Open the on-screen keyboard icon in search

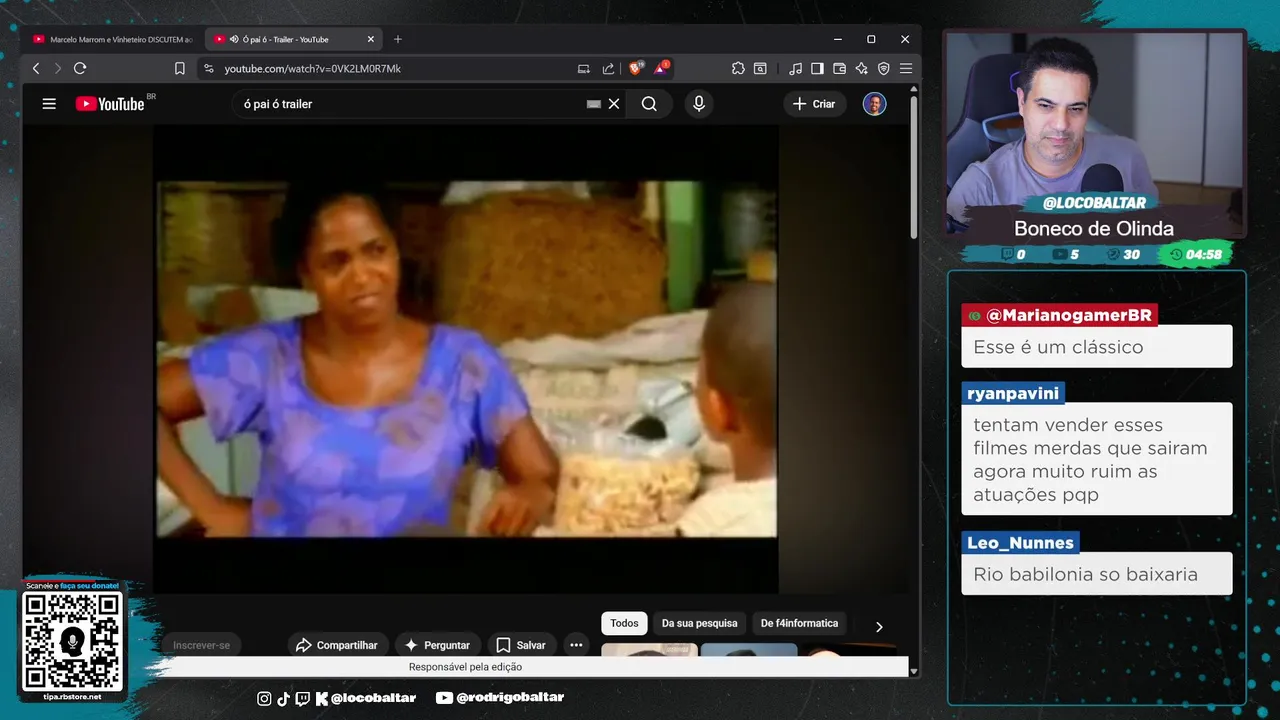594,104
